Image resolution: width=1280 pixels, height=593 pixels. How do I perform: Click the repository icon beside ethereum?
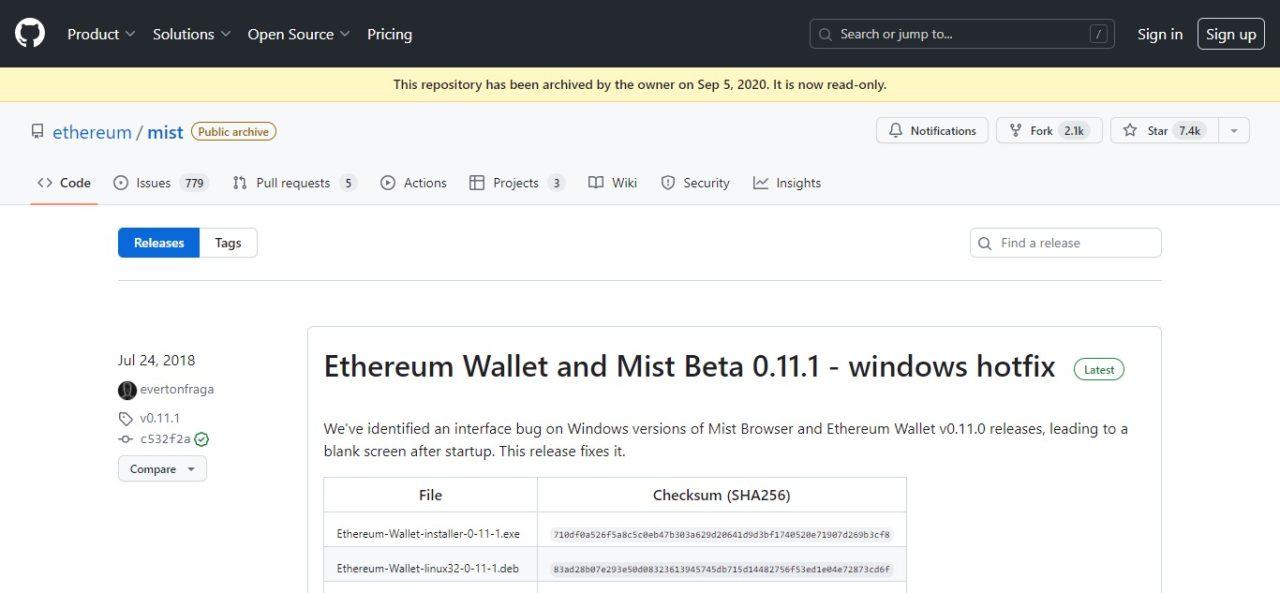click(38, 132)
